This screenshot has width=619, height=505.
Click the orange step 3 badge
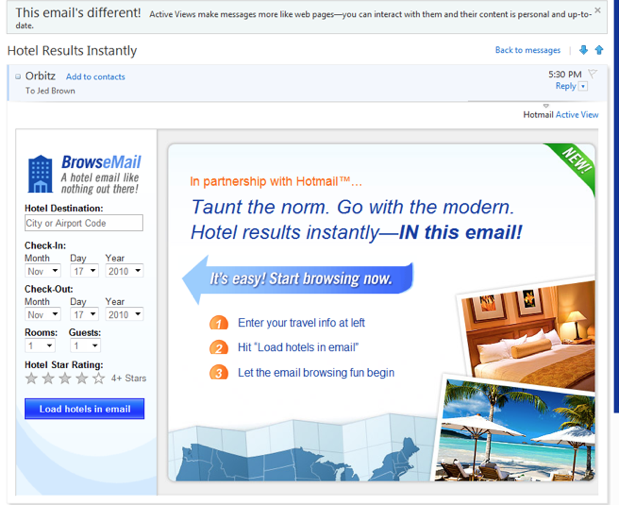click(219, 372)
